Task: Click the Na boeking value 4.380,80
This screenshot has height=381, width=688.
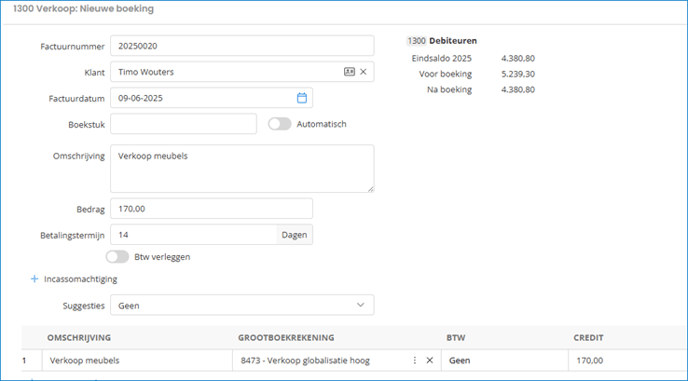Action: pyautogui.click(x=518, y=90)
